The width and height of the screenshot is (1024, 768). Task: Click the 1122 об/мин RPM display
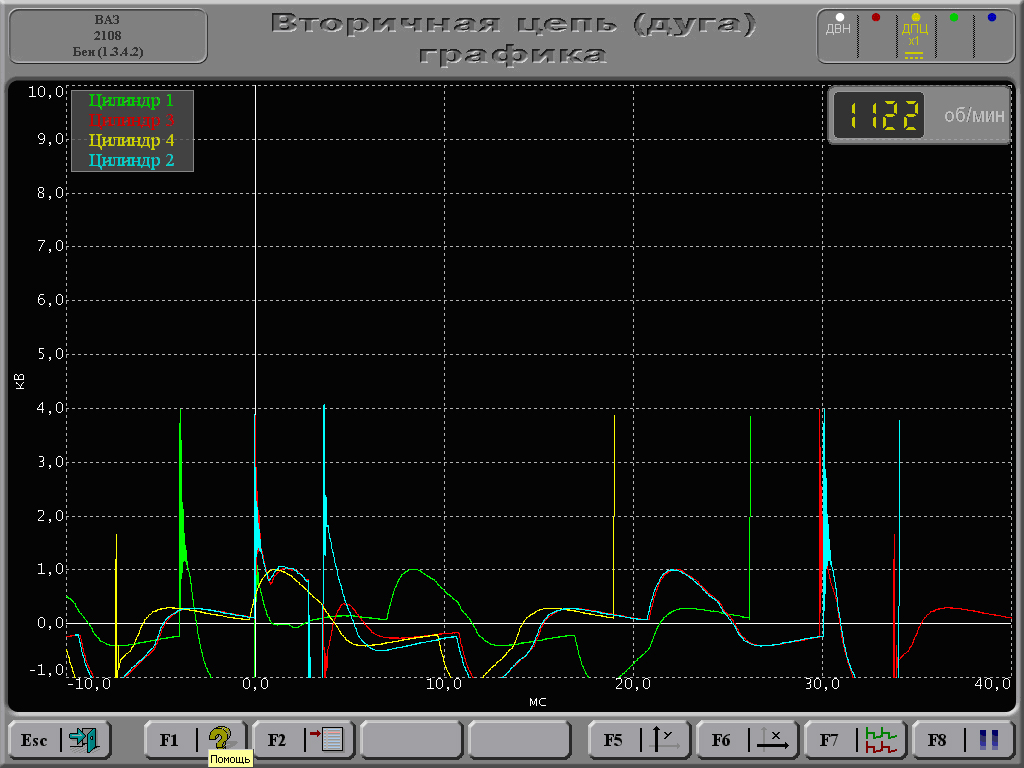[919, 116]
